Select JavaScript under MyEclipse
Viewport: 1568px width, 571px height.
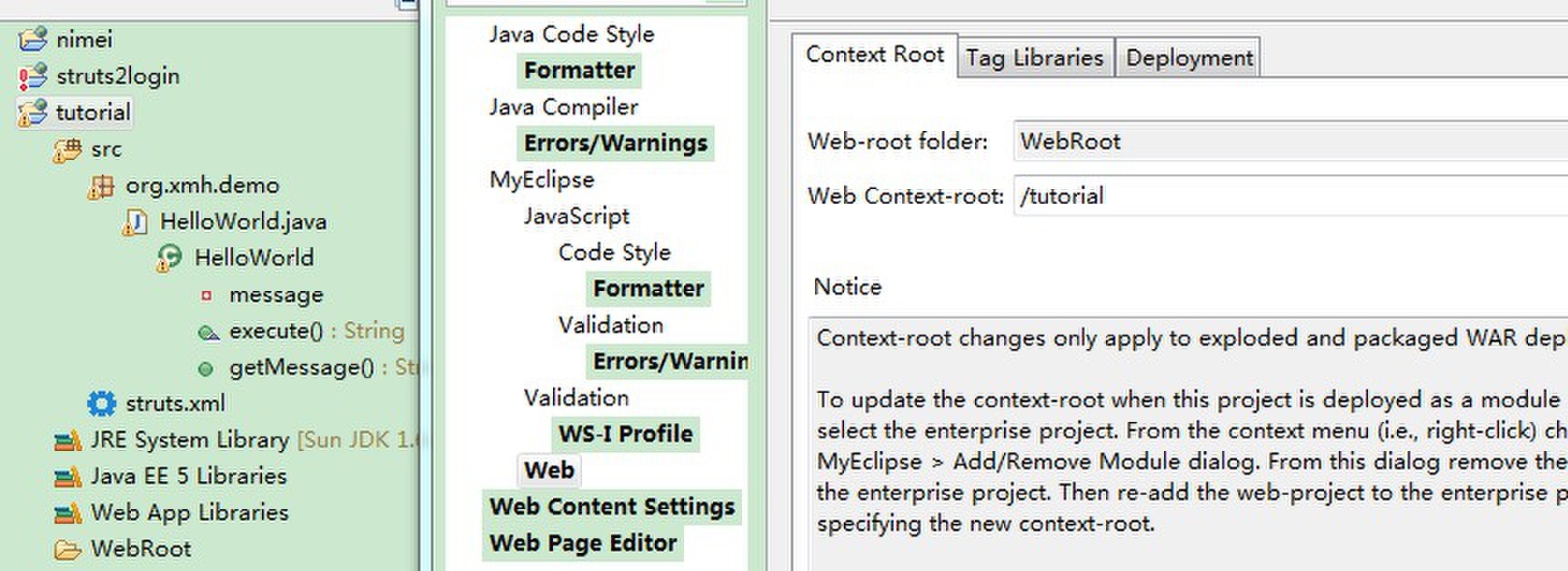(576, 216)
